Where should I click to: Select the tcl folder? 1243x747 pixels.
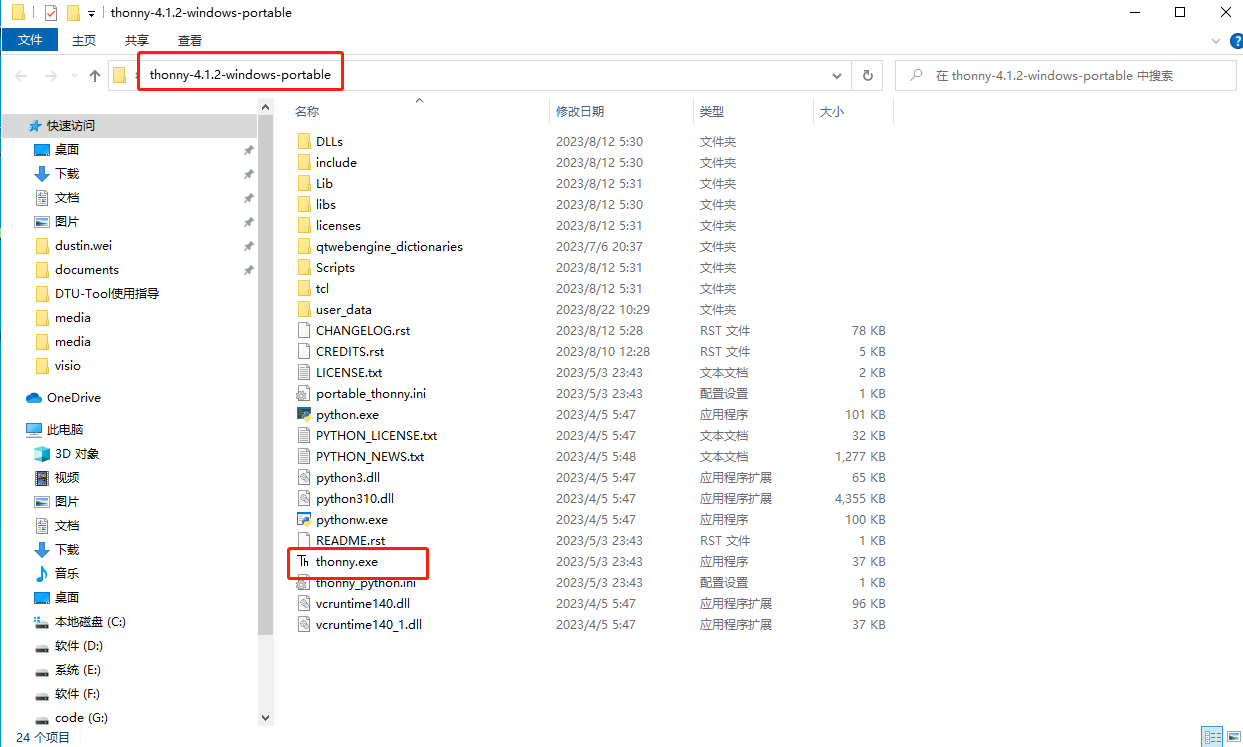point(322,288)
